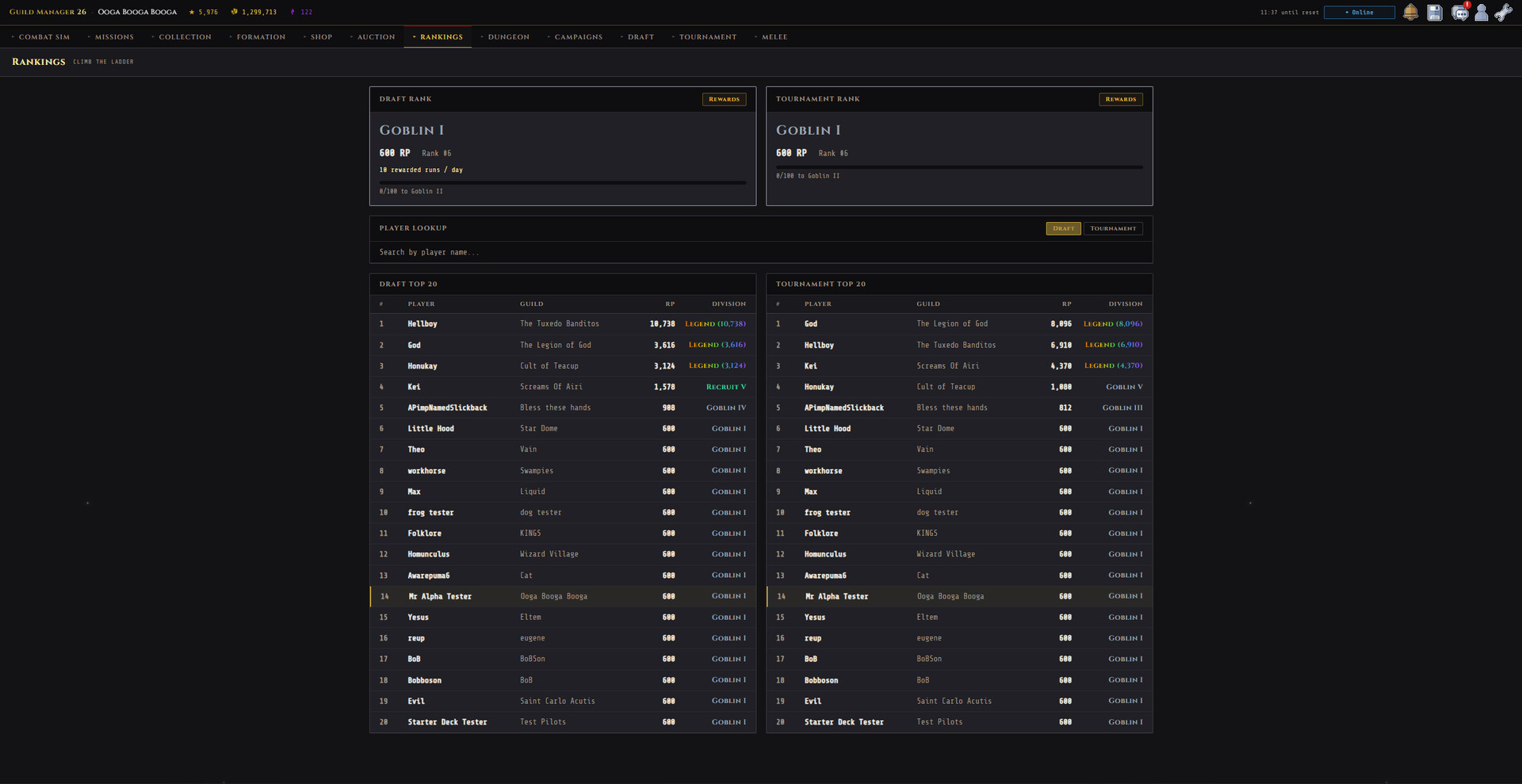Open settings via the wrench icon
Image resolution: width=1522 pixels, height=784 pixels.
tap(1504, 13)
